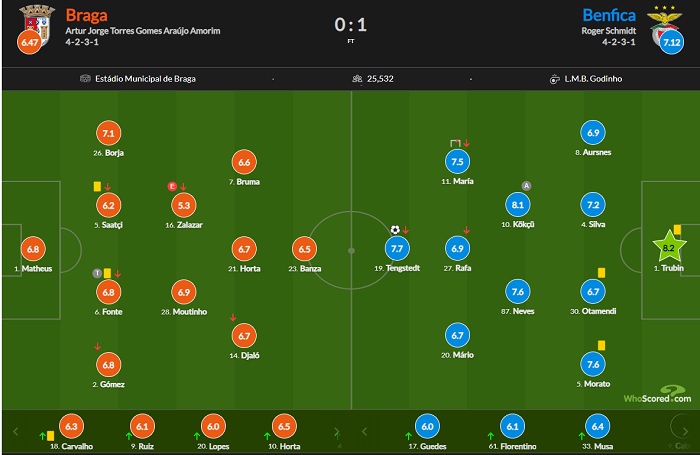This screenshot has width=700, height=455.
Task: Click the yellow card above Saatçi
Action: (x=97, y=185)
